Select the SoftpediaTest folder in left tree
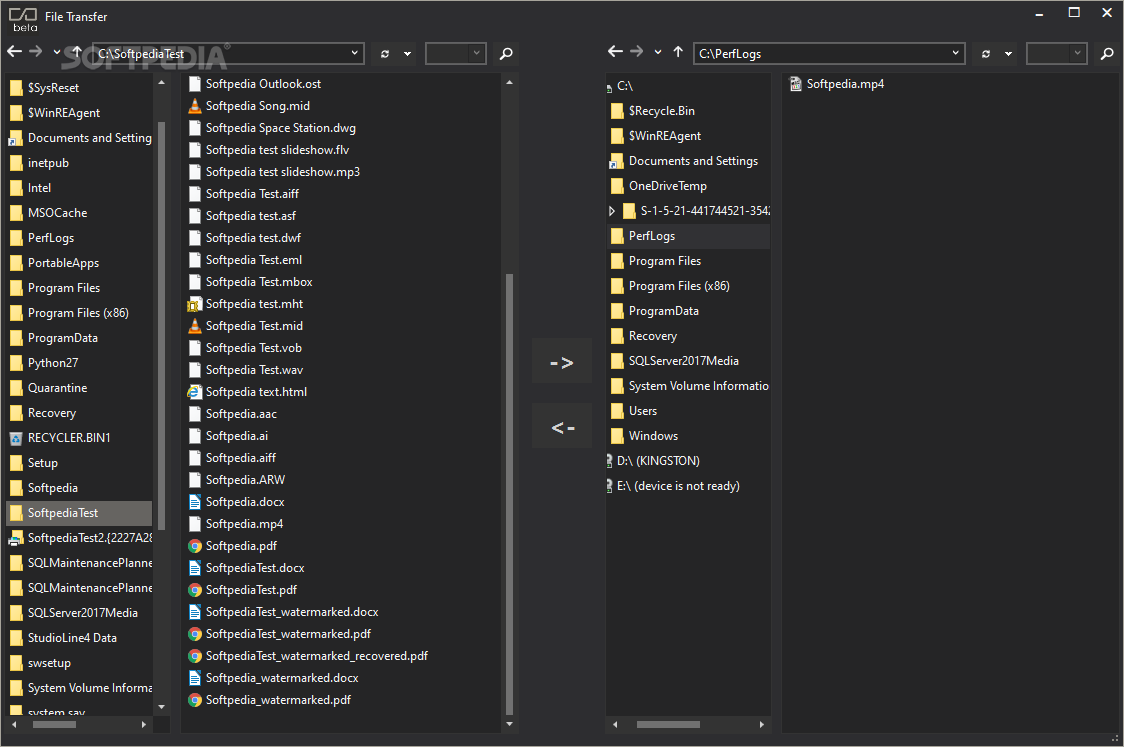 coord(79,513)
